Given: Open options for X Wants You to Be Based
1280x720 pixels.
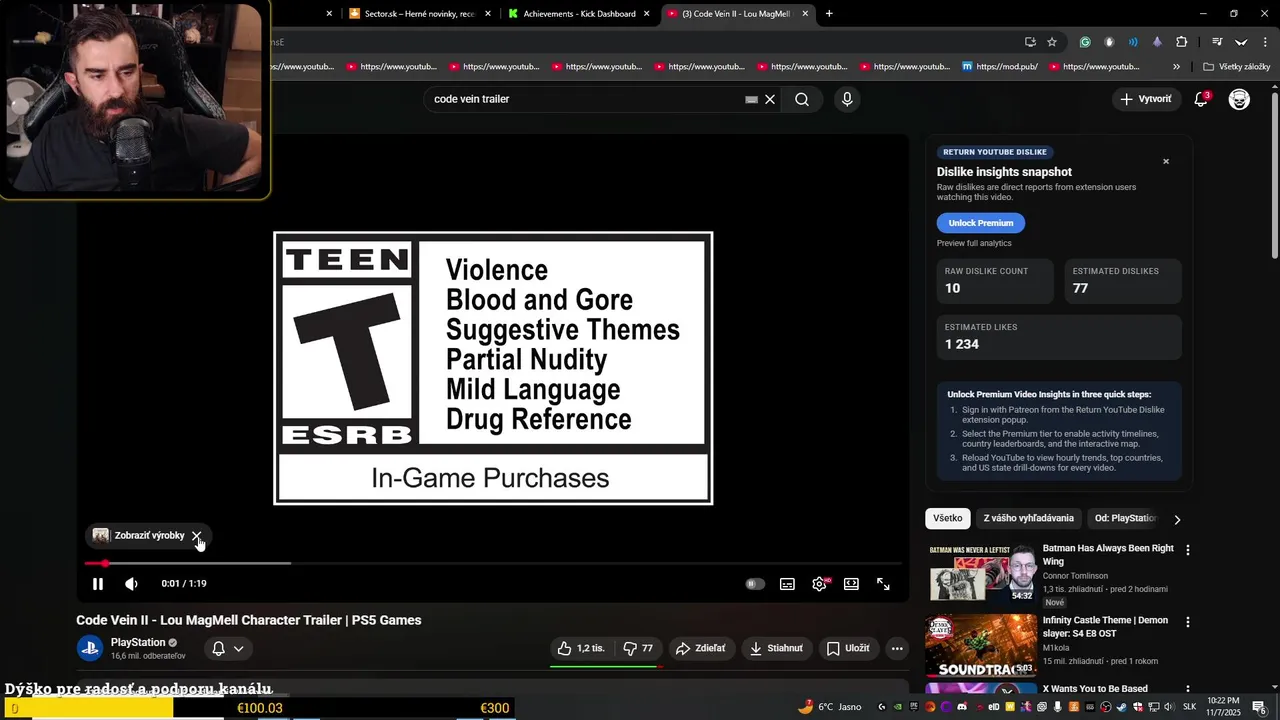Looking at the screenshot, I should [1188, 690].
